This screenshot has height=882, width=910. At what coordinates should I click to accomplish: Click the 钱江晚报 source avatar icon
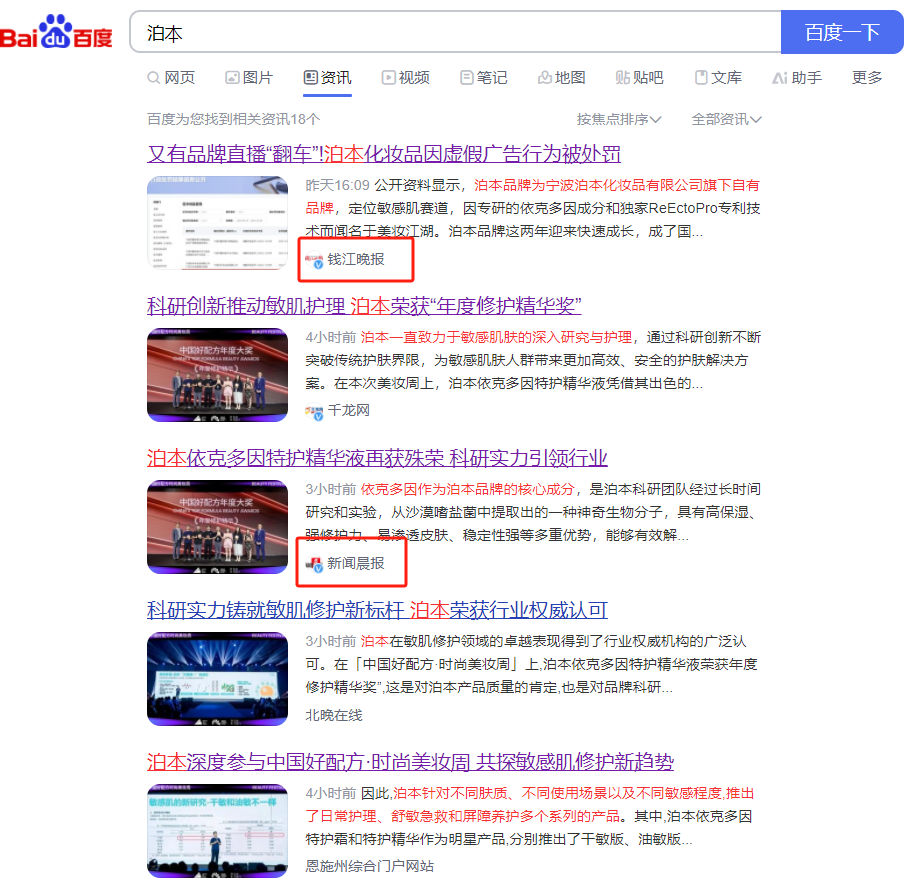tap(314, 261)
